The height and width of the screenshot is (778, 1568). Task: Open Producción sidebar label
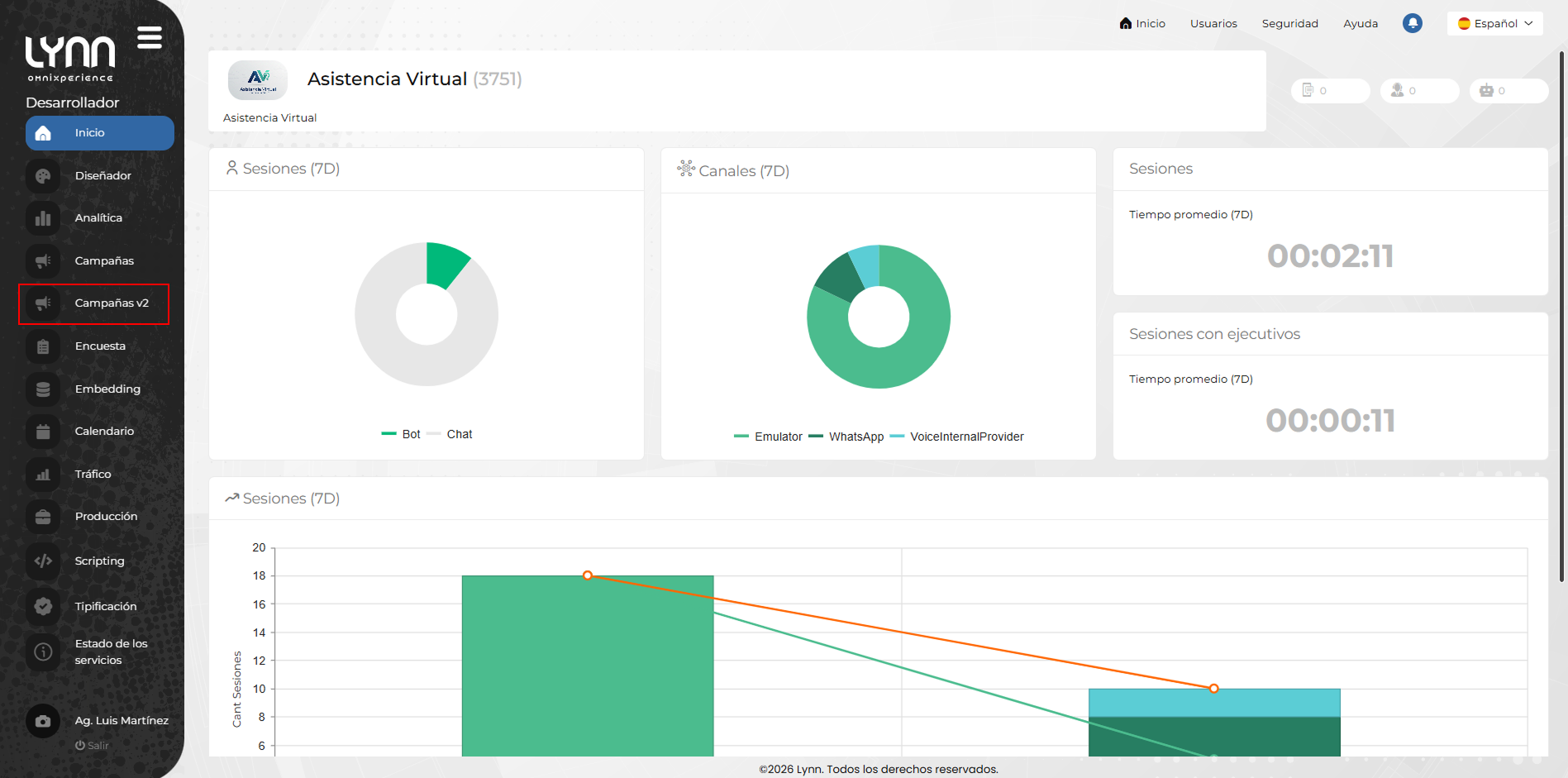(x=106, y=517)
